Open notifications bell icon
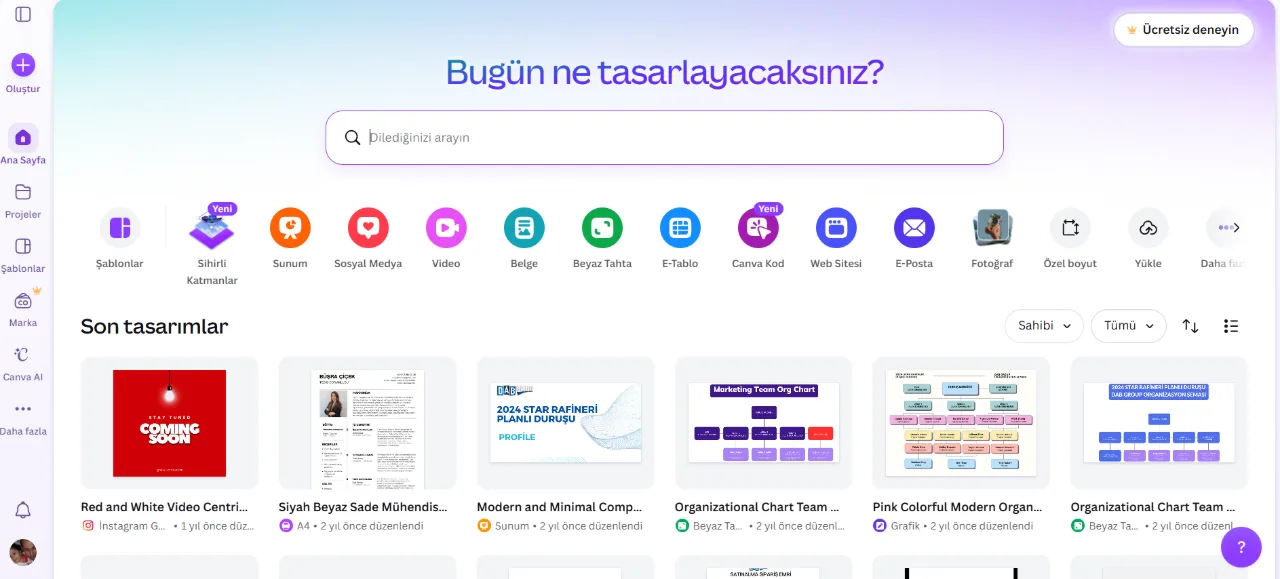 [23, 511]
